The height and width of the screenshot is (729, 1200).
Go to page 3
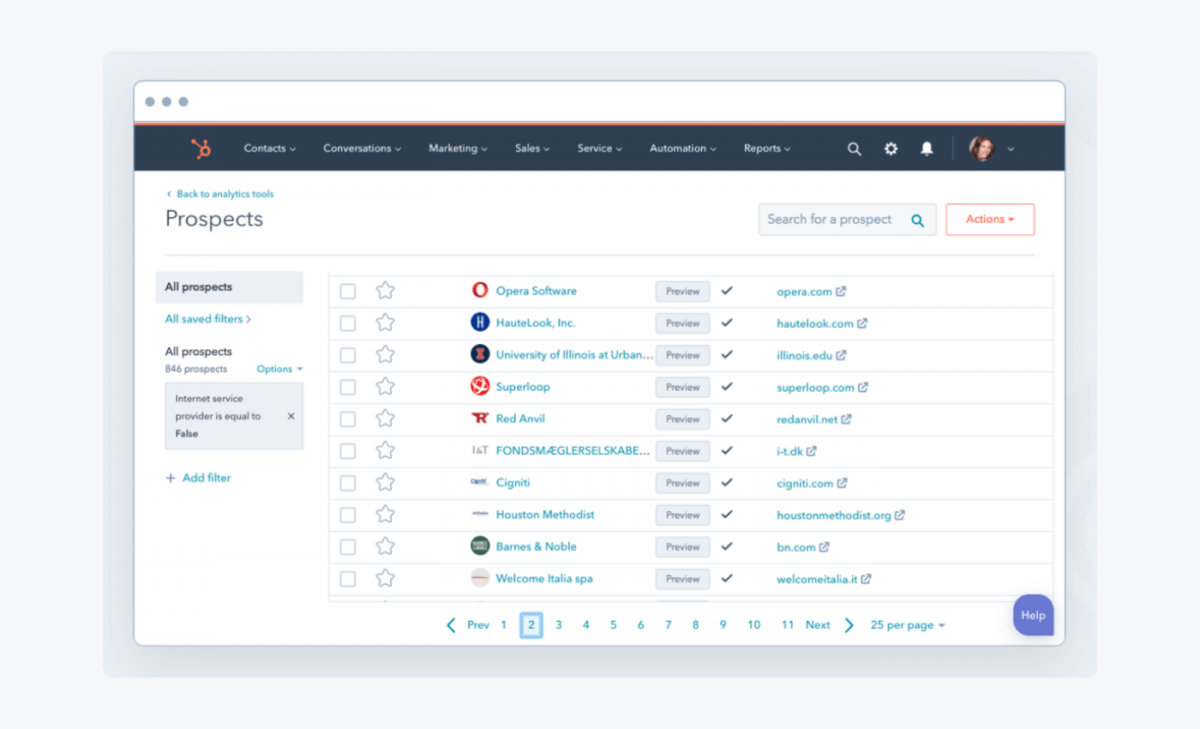coord(558,625)
